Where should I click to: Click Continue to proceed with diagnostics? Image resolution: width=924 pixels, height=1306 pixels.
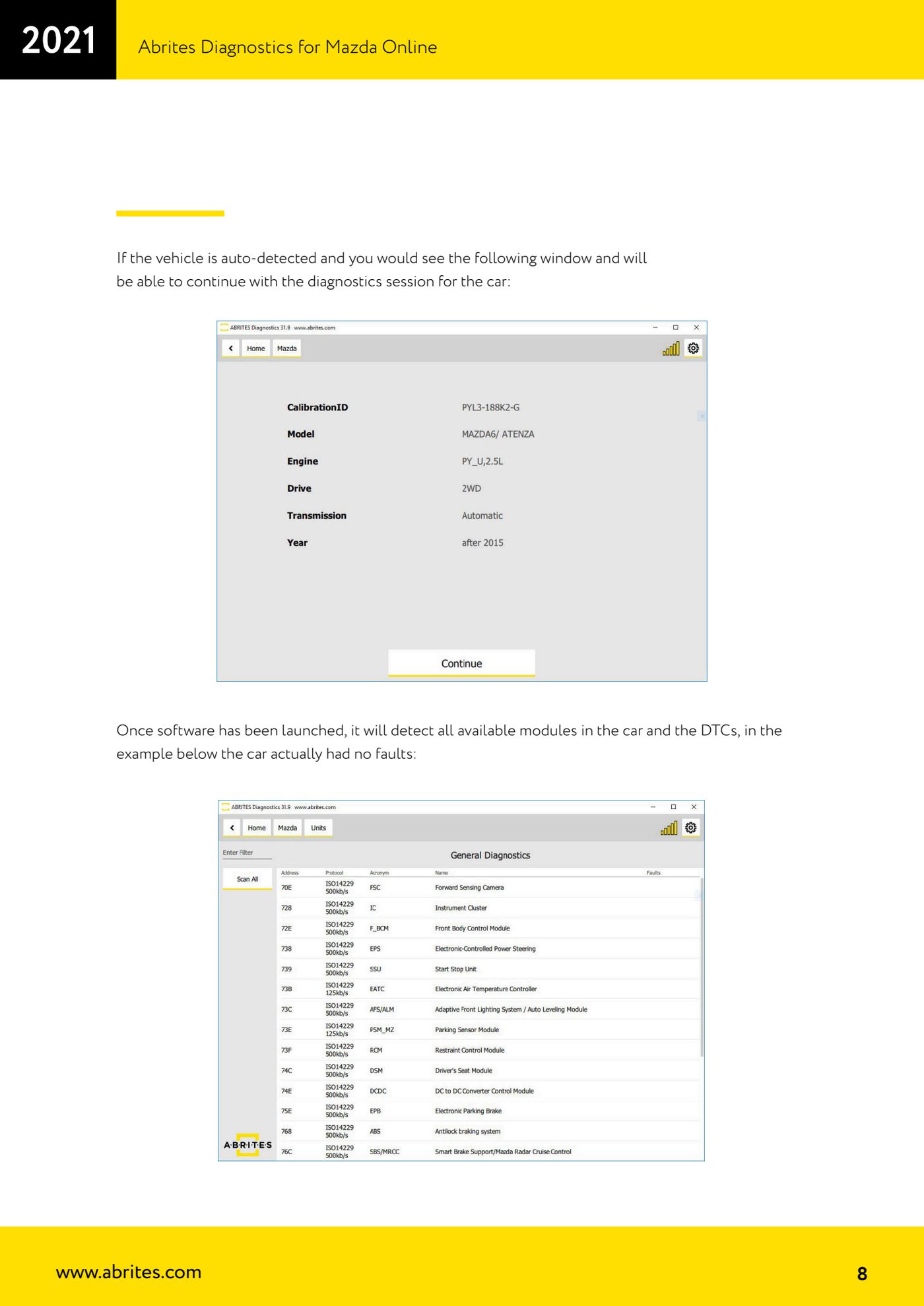pos(461,663)
